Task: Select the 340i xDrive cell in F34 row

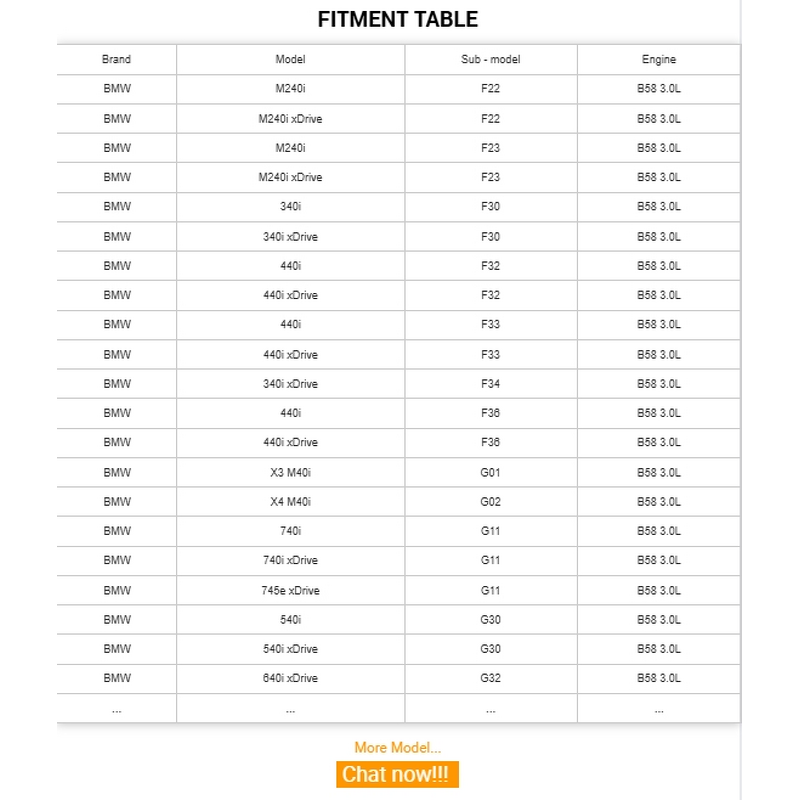Action: 290,384
